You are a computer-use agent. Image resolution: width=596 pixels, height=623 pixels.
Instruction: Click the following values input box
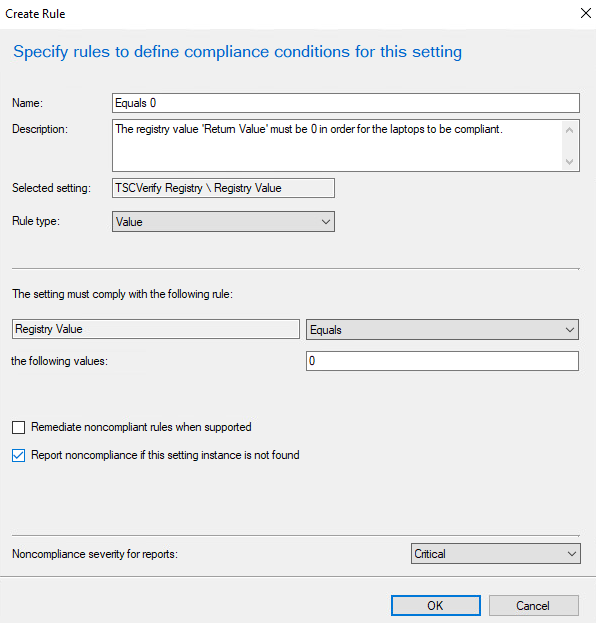click(x=442, y=361)
